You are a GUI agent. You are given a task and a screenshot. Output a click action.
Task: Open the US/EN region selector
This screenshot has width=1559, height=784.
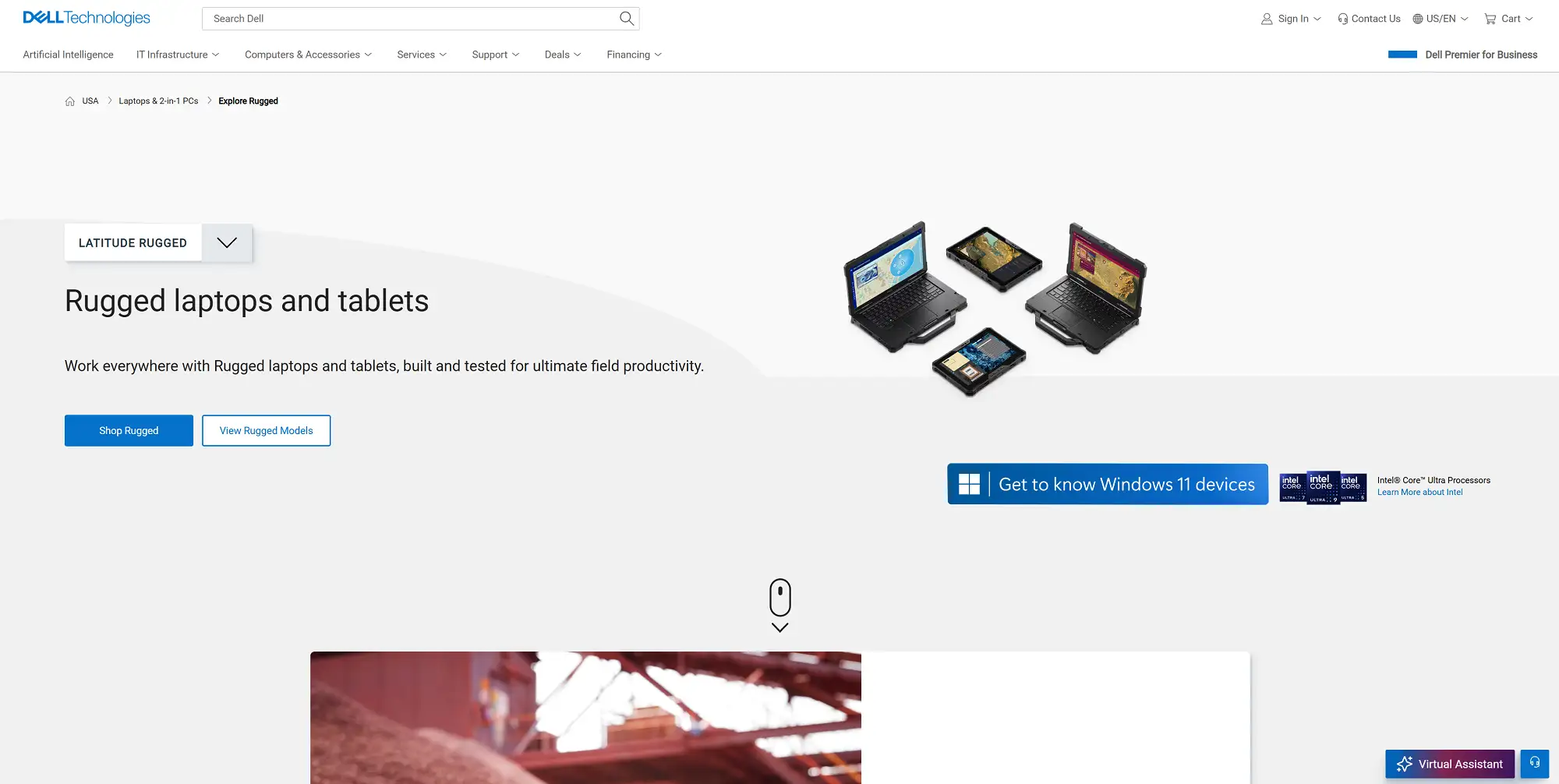1440,19
